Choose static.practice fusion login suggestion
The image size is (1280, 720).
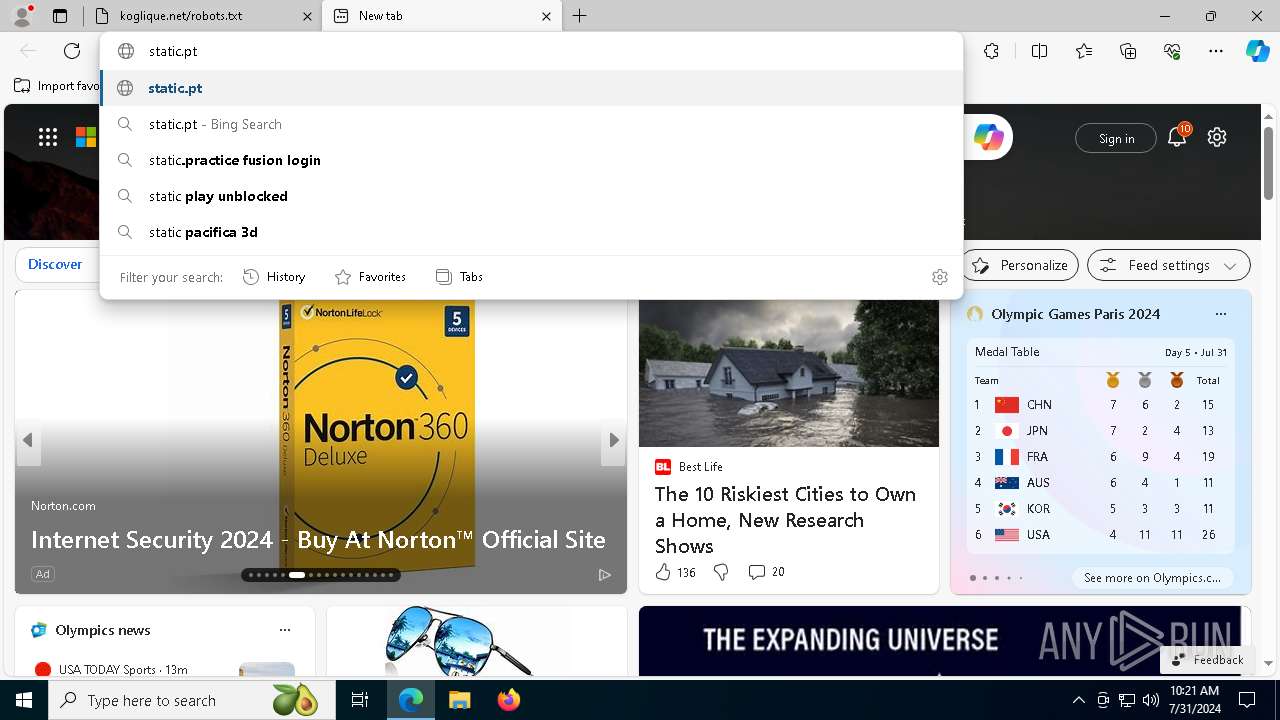pyautogui.click(x=531, y=160)
